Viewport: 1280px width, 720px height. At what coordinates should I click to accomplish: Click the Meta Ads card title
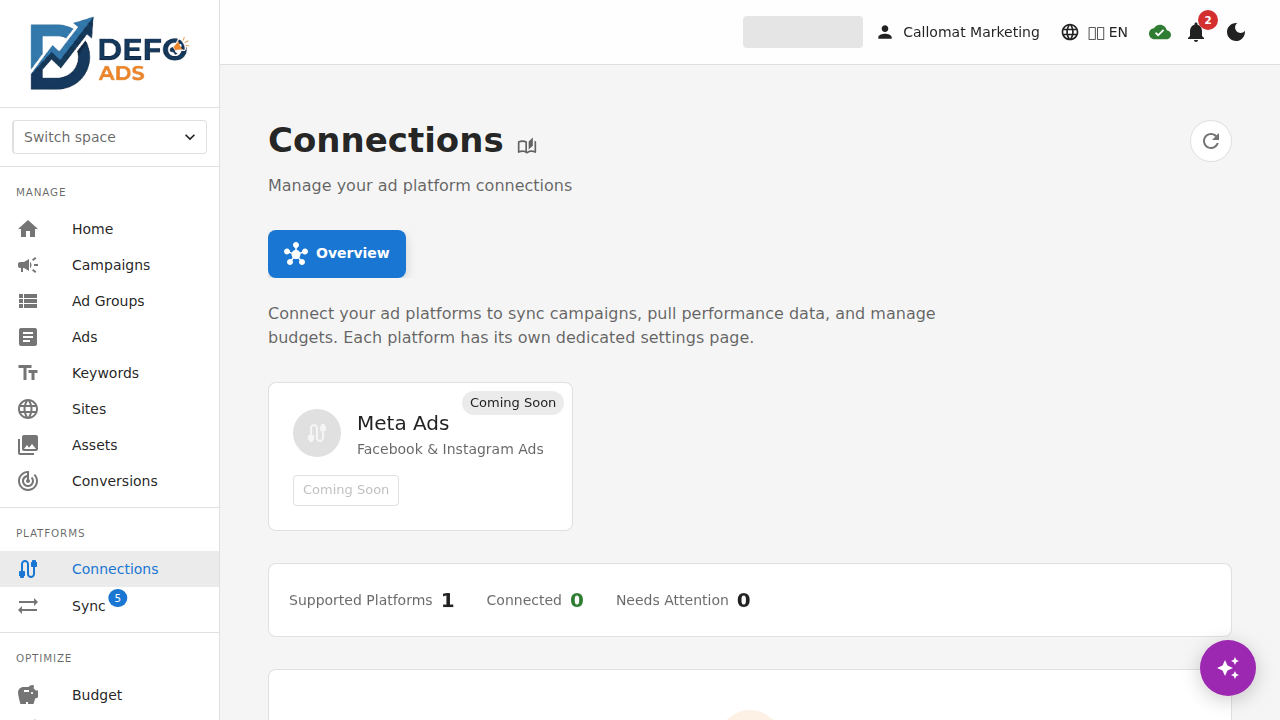(x=403, y=423)
